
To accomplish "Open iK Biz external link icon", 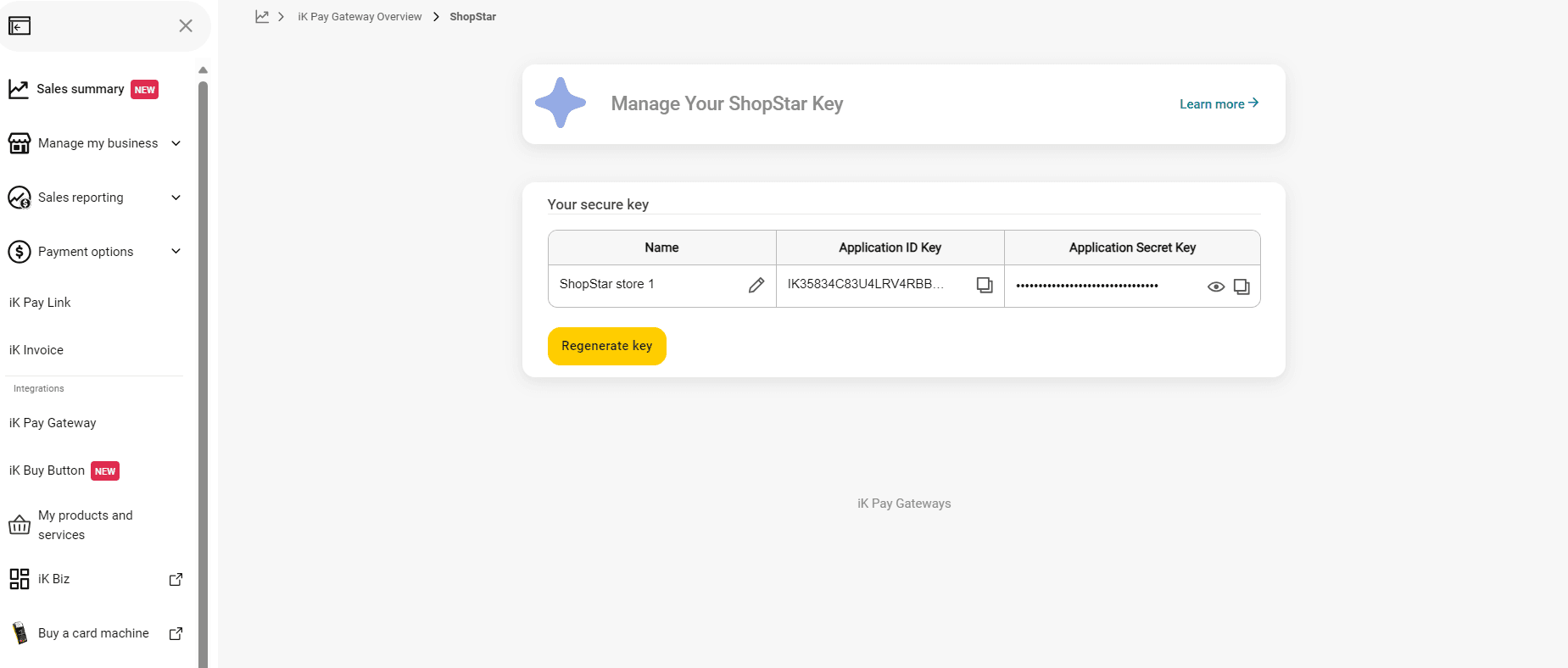I will 176,580.
